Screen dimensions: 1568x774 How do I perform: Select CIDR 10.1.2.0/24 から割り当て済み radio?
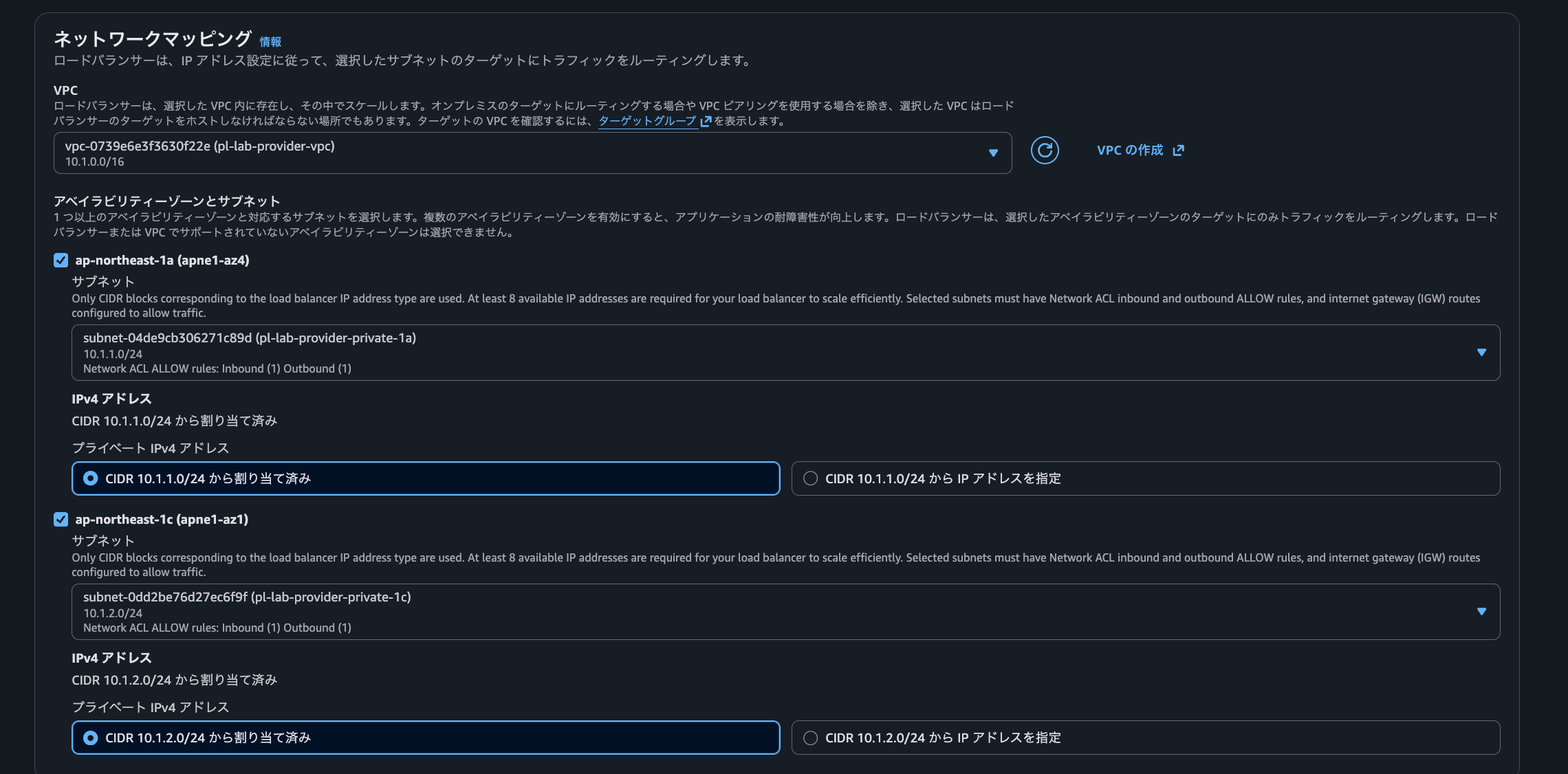point(91,738)
